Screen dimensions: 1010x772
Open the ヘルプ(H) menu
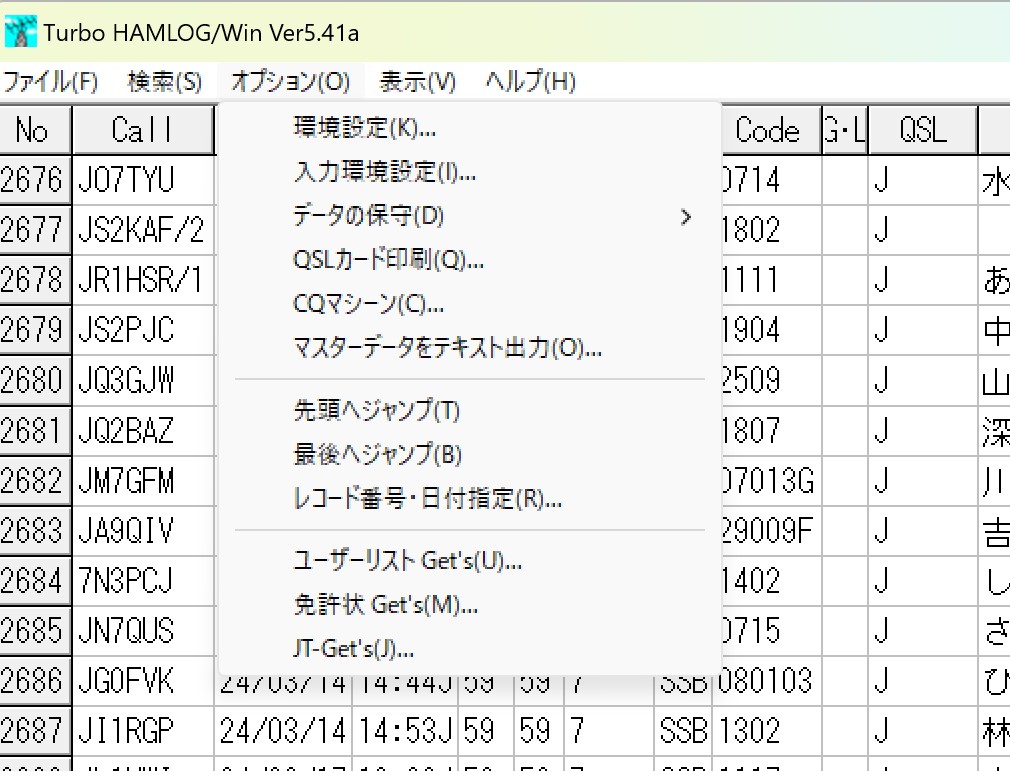point(530,82)
